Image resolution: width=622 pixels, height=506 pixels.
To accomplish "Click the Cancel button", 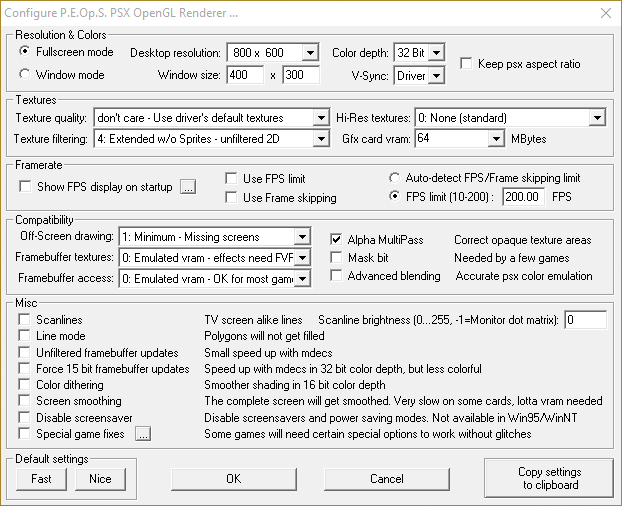I will 387,479.
